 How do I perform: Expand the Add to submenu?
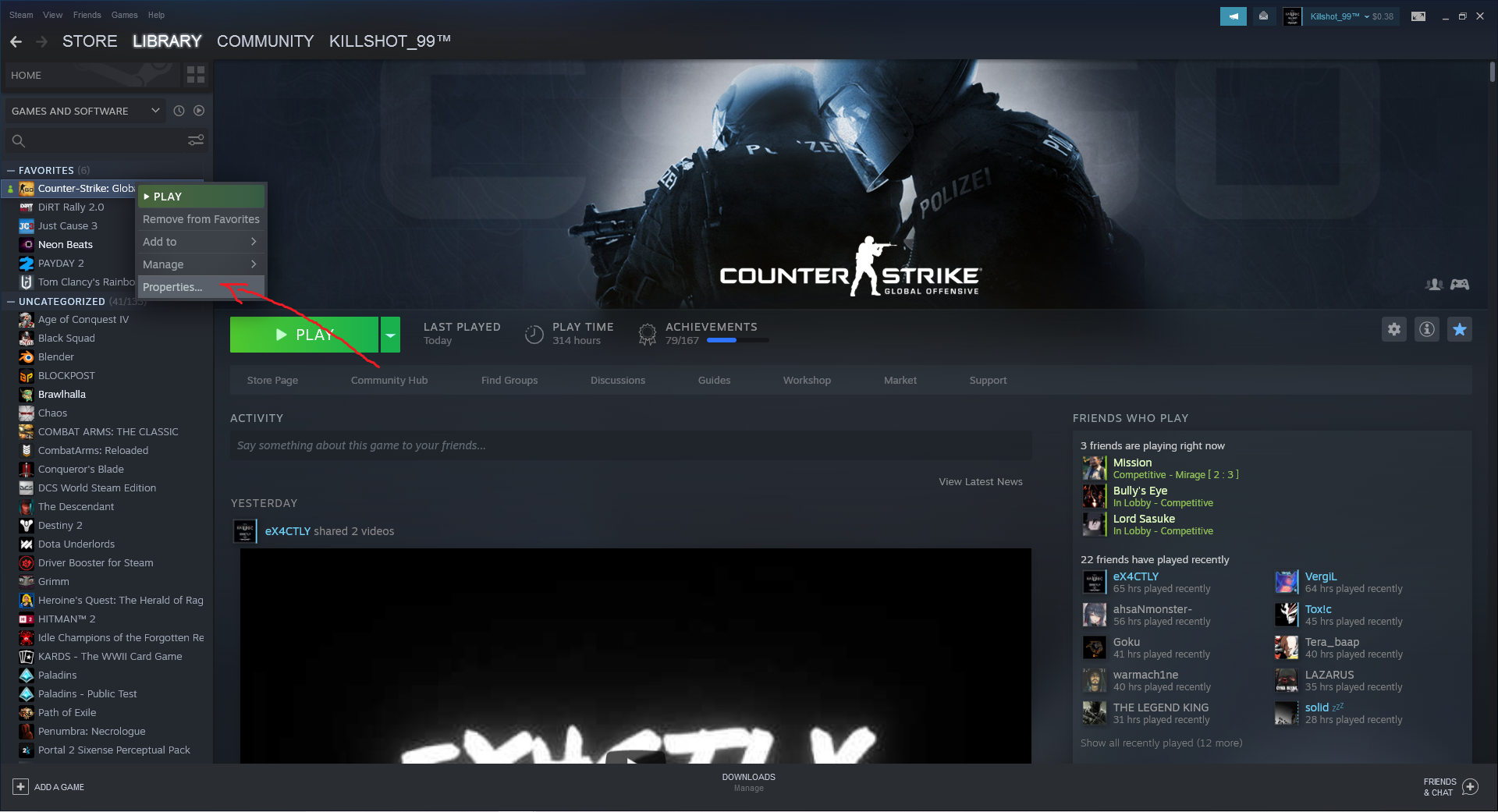tap(201, 242)
